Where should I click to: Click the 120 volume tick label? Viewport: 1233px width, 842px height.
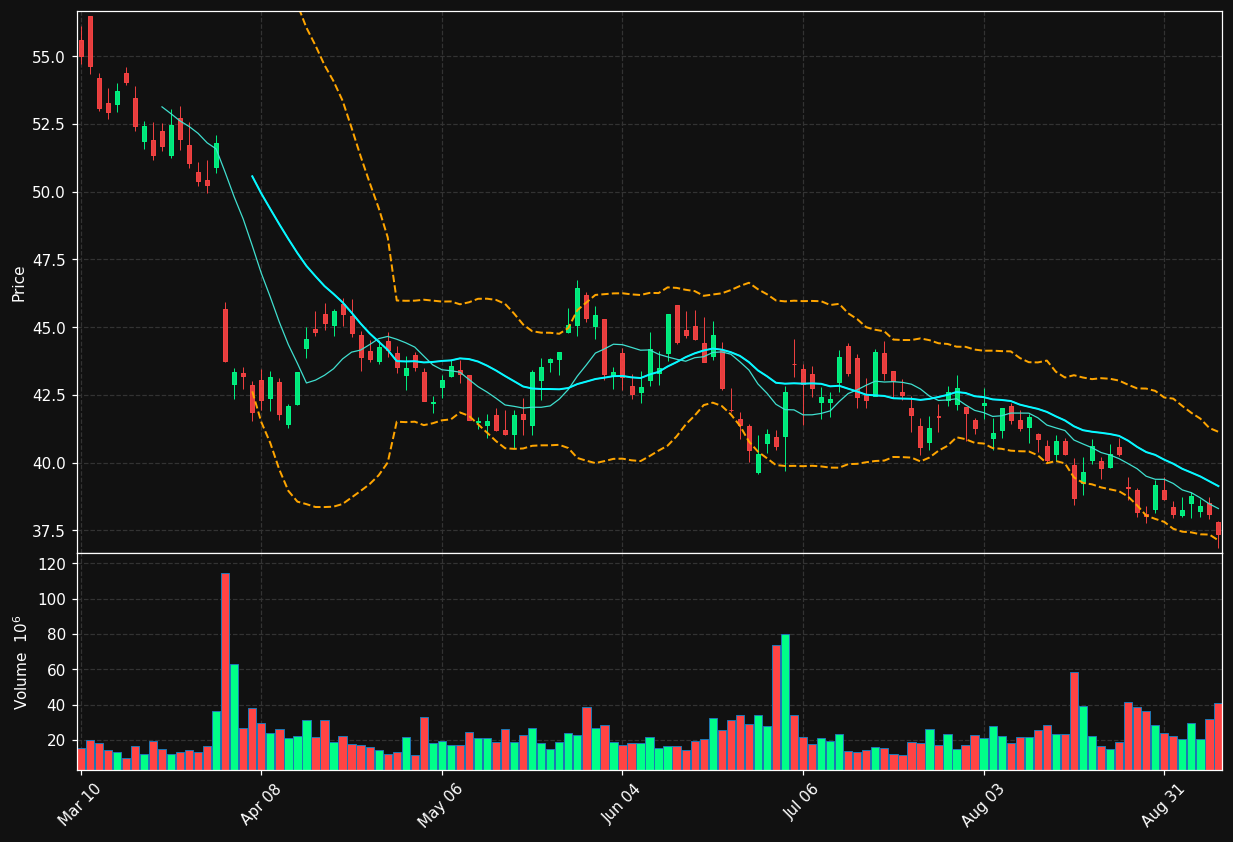[x=53, y=564]
